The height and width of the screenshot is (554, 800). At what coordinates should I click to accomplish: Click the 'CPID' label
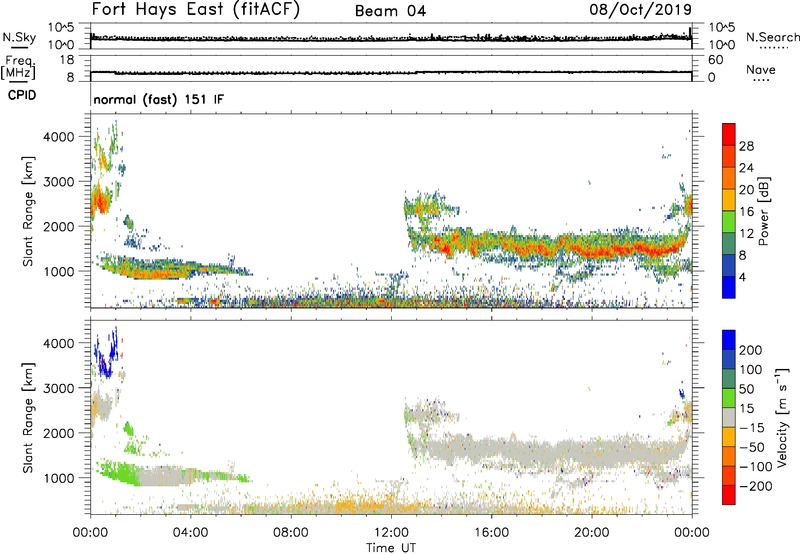pyautogui.click(x=22, y=95)
